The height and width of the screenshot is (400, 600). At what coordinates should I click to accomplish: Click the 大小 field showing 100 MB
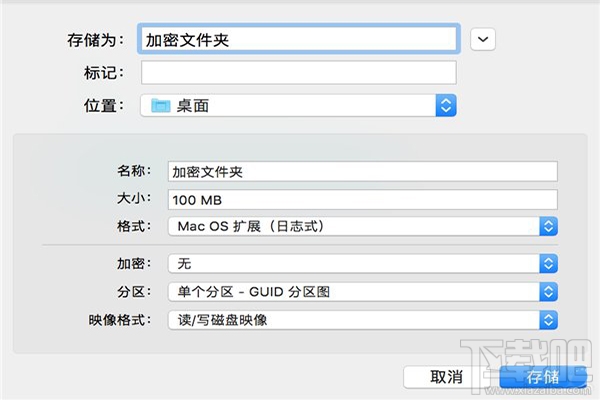tap(361, 199)
